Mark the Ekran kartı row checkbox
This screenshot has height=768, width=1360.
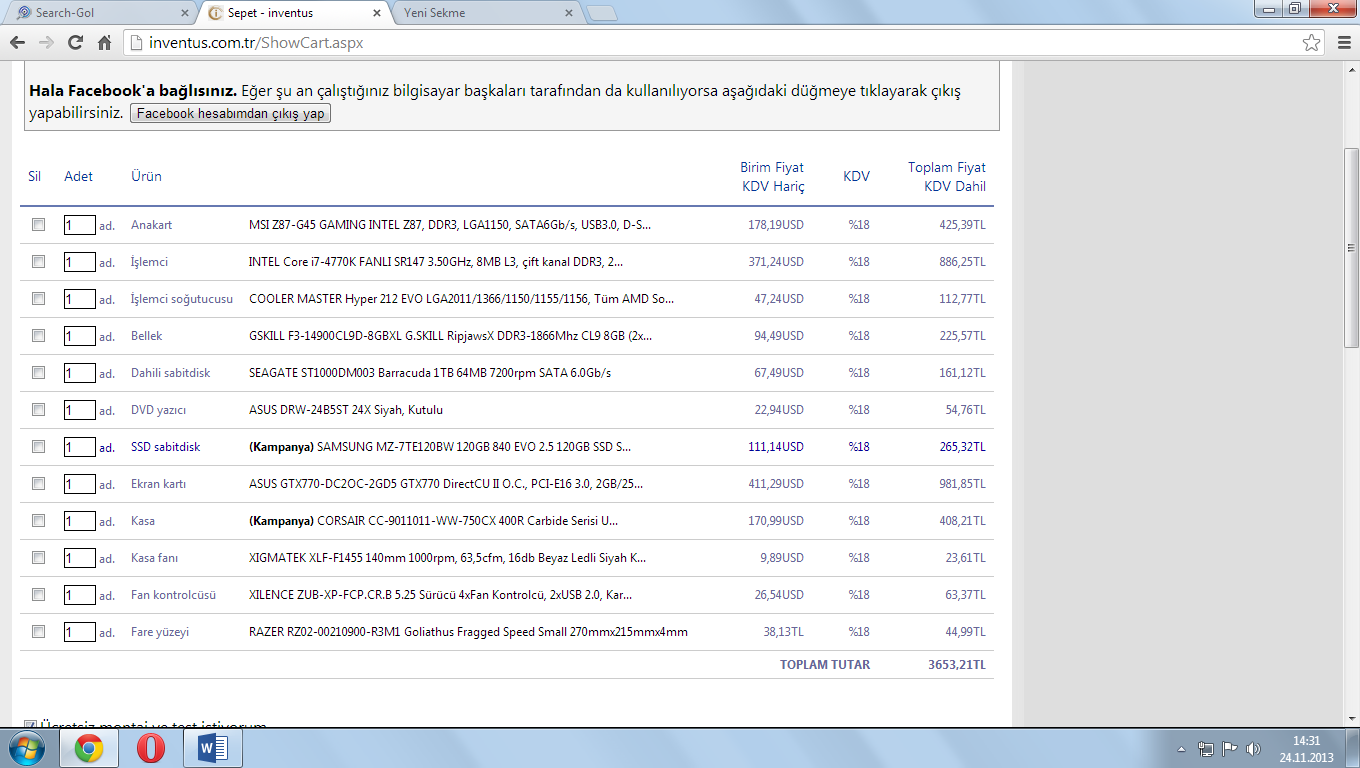click(x=38, y=484)
